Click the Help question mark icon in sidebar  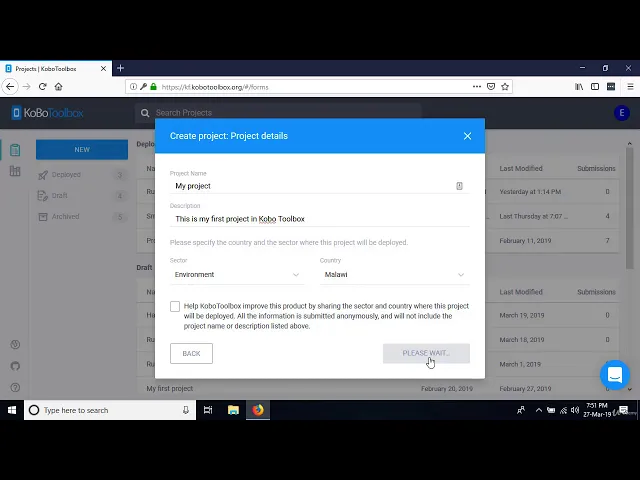click(15, 387)
